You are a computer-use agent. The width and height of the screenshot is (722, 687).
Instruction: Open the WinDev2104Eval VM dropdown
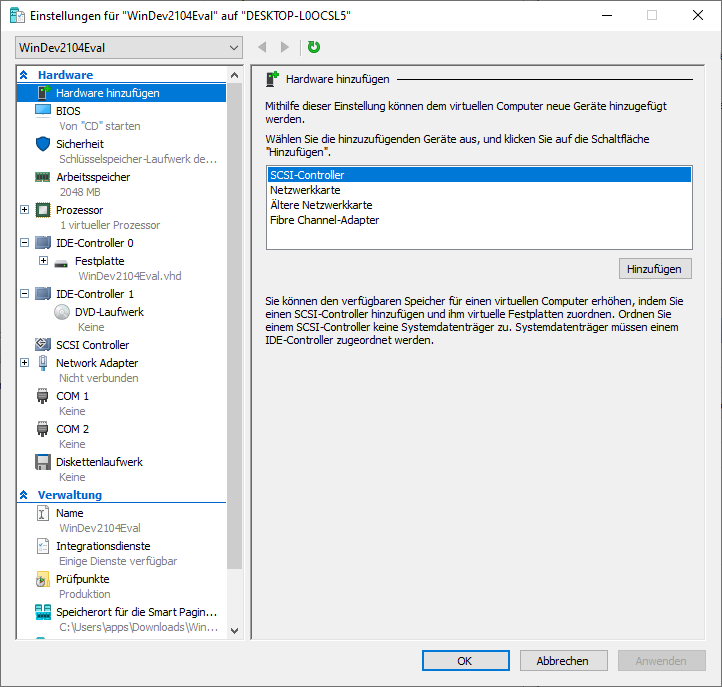pos(130,48)
